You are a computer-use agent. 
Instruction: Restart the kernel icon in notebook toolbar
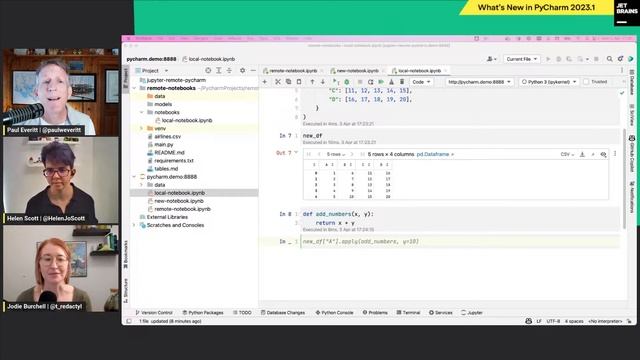tap(371, 82)
